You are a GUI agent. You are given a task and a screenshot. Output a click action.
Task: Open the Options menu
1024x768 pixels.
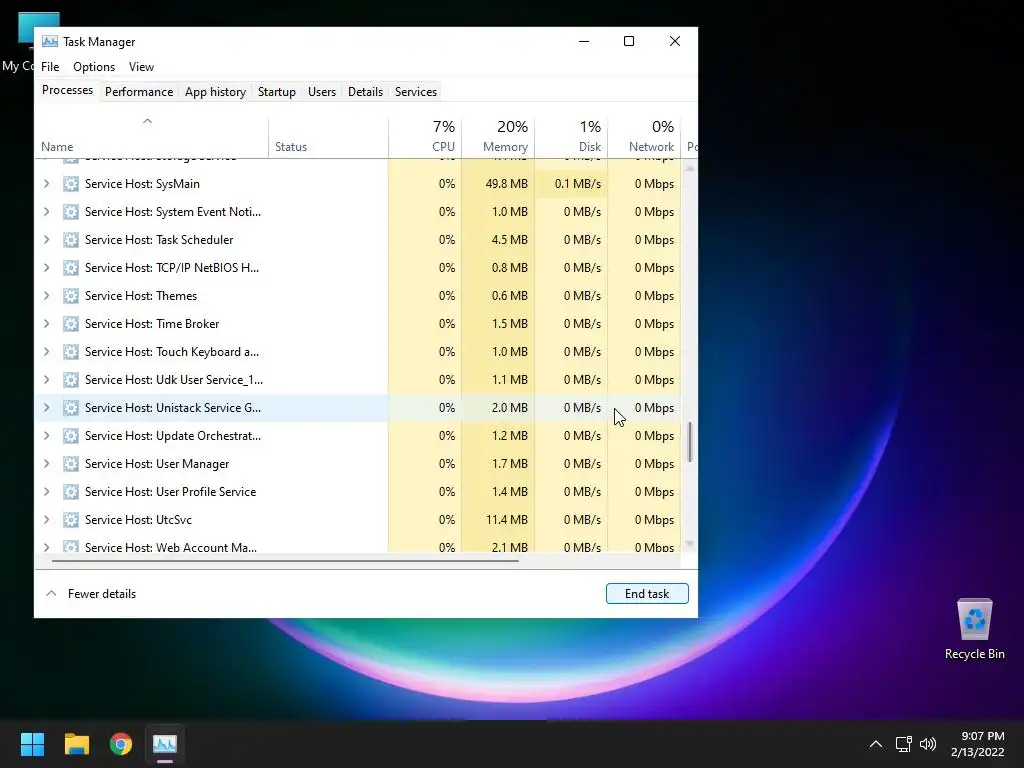click(x=94, y=67)
